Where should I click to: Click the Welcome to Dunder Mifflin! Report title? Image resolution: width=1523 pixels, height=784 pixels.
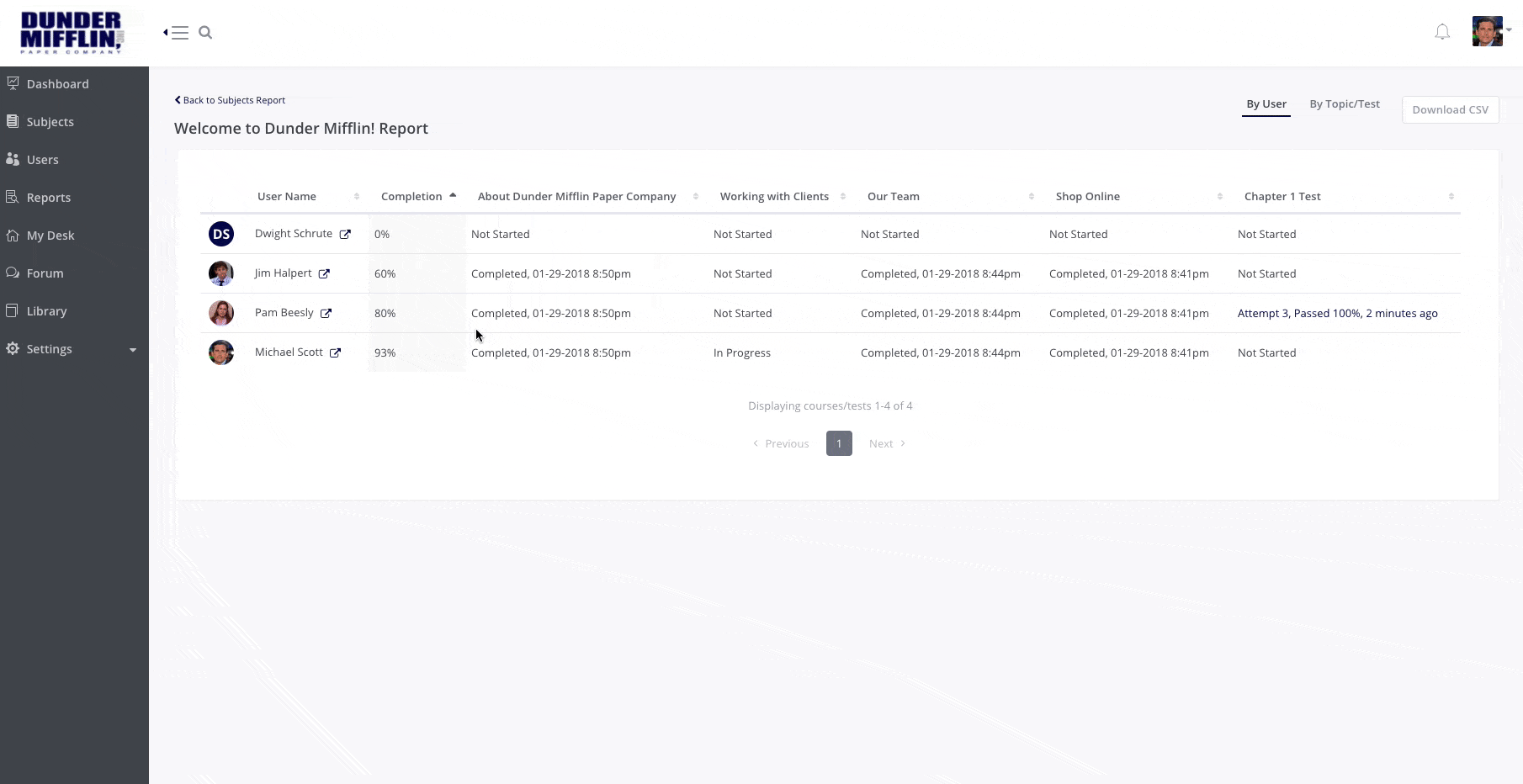tap(301, 129)
